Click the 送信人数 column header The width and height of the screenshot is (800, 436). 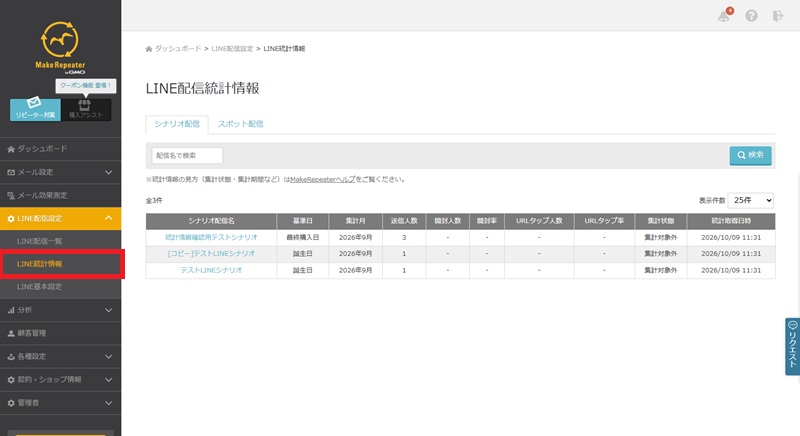[404, 221]
